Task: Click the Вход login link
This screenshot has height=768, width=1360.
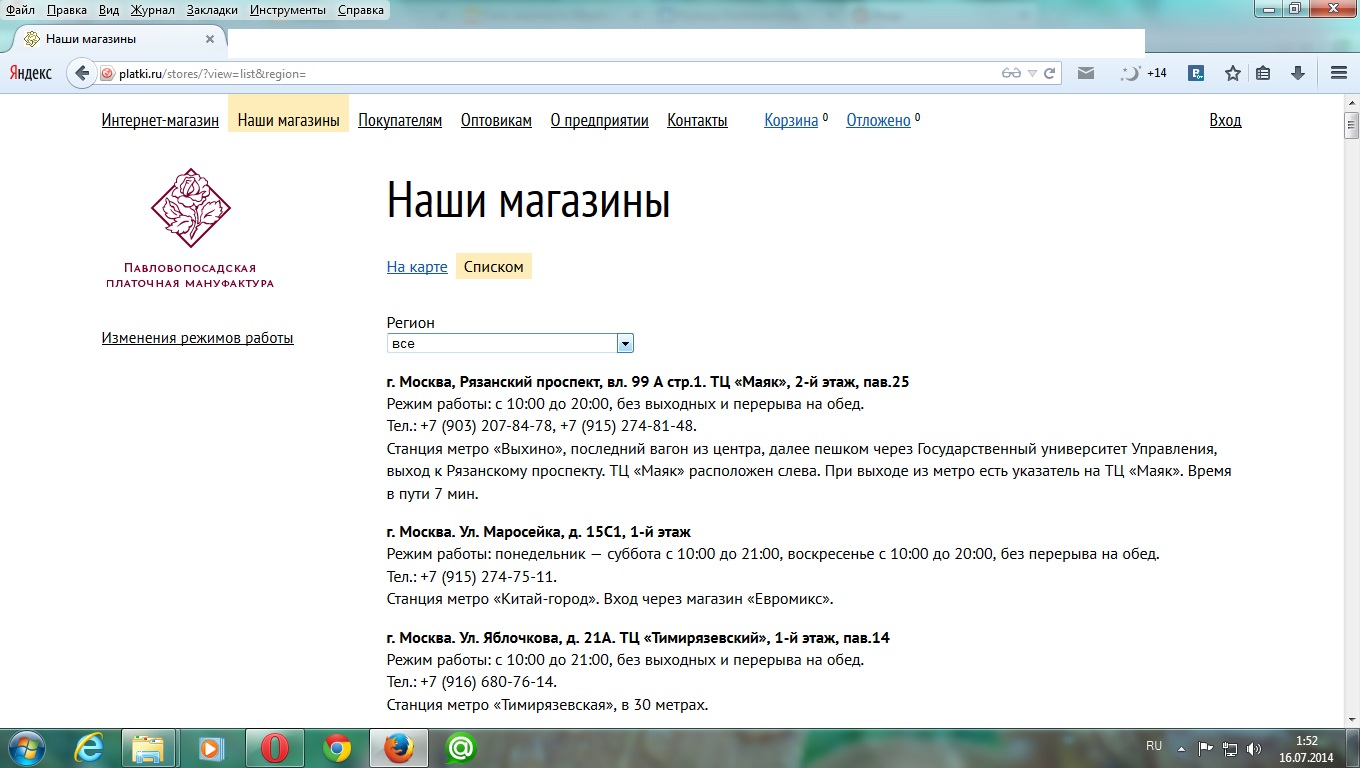Action: pos(1225,120)
